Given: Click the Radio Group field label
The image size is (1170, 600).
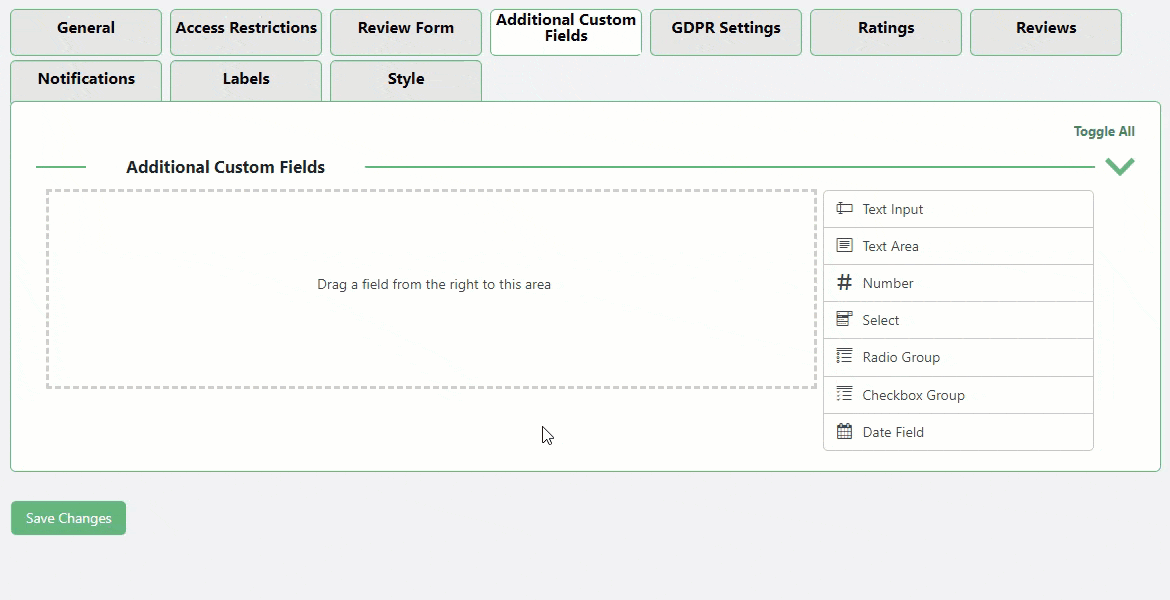Looking at the screenshot, I should [901, 357].
